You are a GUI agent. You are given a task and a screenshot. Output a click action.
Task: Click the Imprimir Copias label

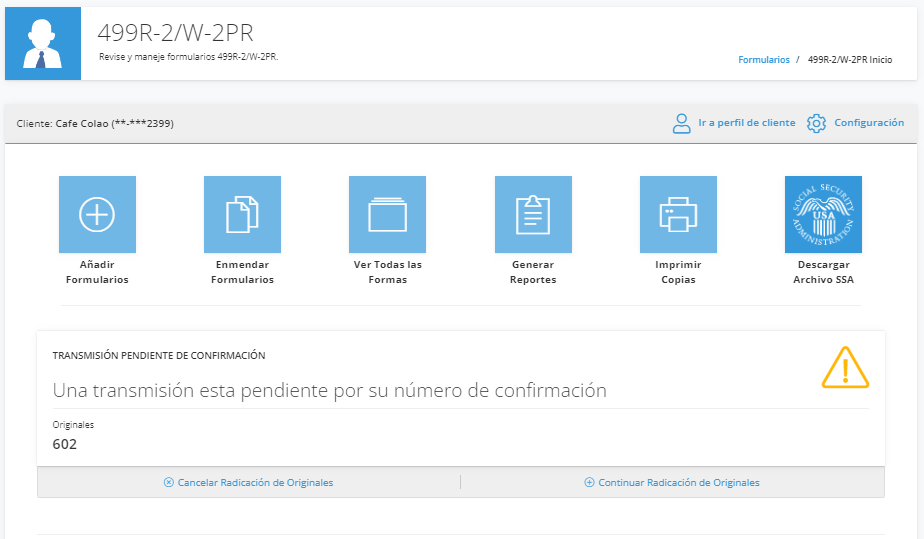(x=678, y=272)
